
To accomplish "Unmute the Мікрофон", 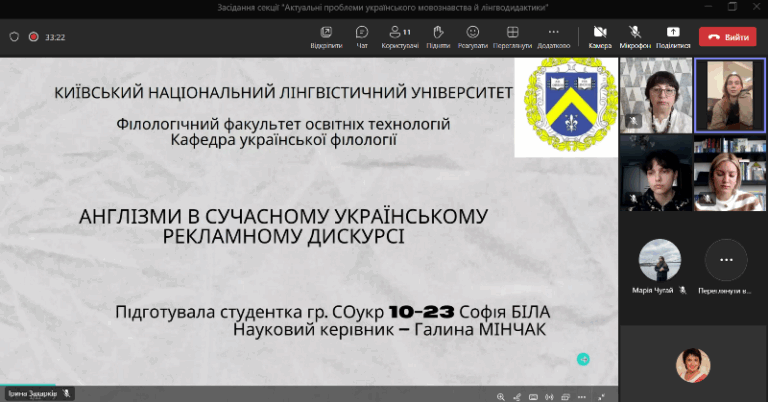I will (x=635, y=37).
